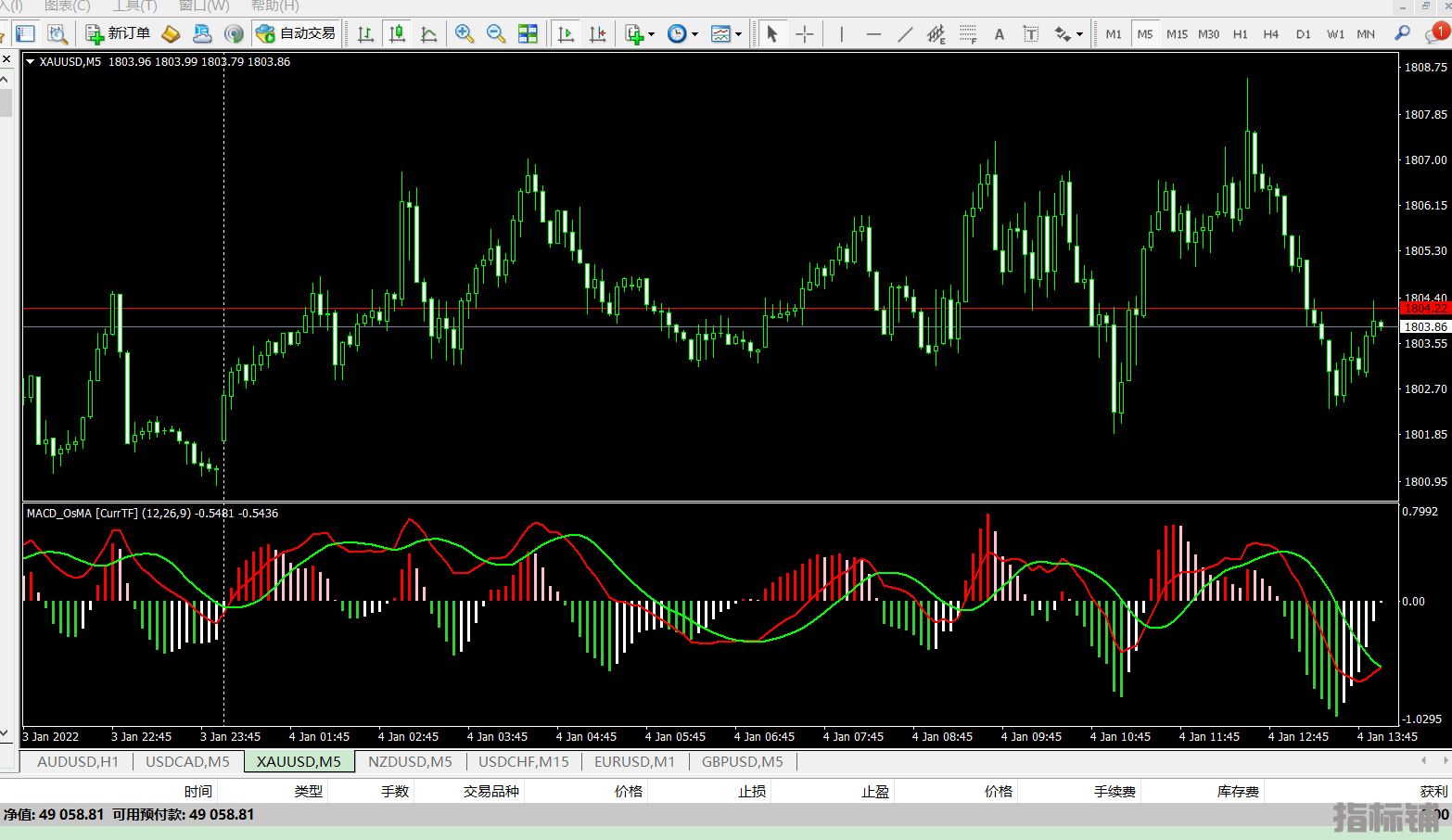The height and width of the screenshot is (840, 1452).
Task: Select the vertical line drawing tool
Action: (841, 34)
